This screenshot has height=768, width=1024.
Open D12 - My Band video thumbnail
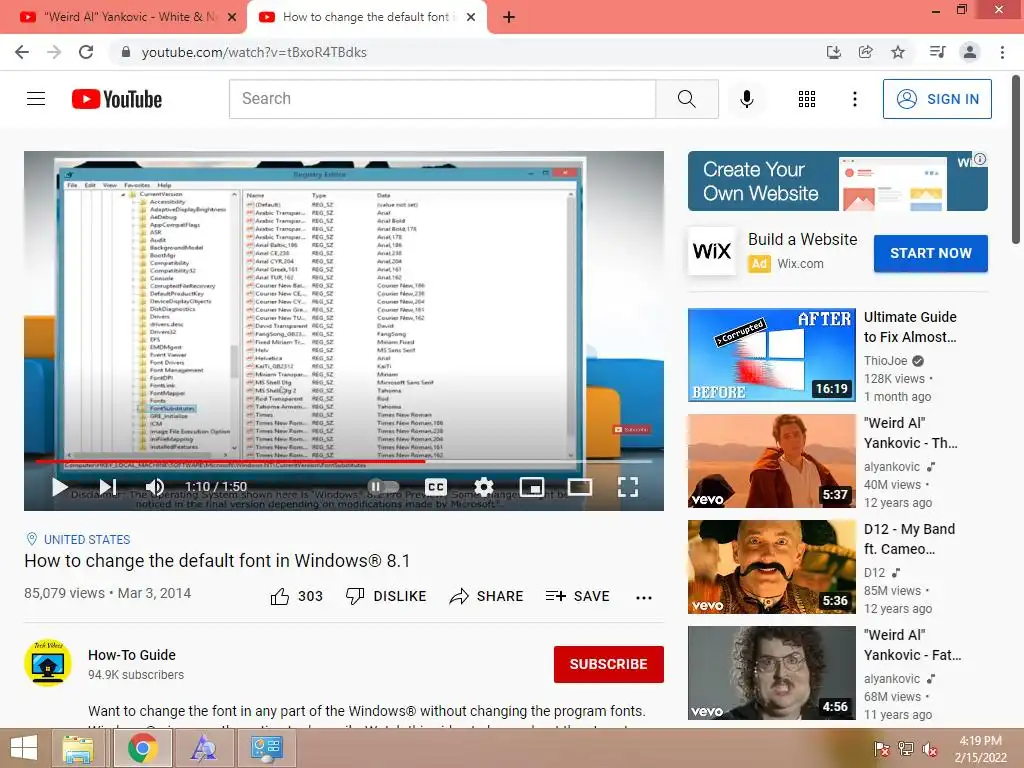pyautogui.click(x=772, y=567)
